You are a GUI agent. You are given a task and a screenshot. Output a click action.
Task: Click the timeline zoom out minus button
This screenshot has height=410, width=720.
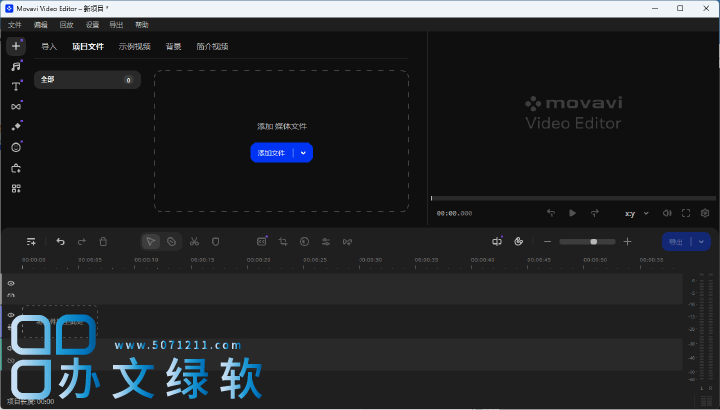tap(547, 242)
